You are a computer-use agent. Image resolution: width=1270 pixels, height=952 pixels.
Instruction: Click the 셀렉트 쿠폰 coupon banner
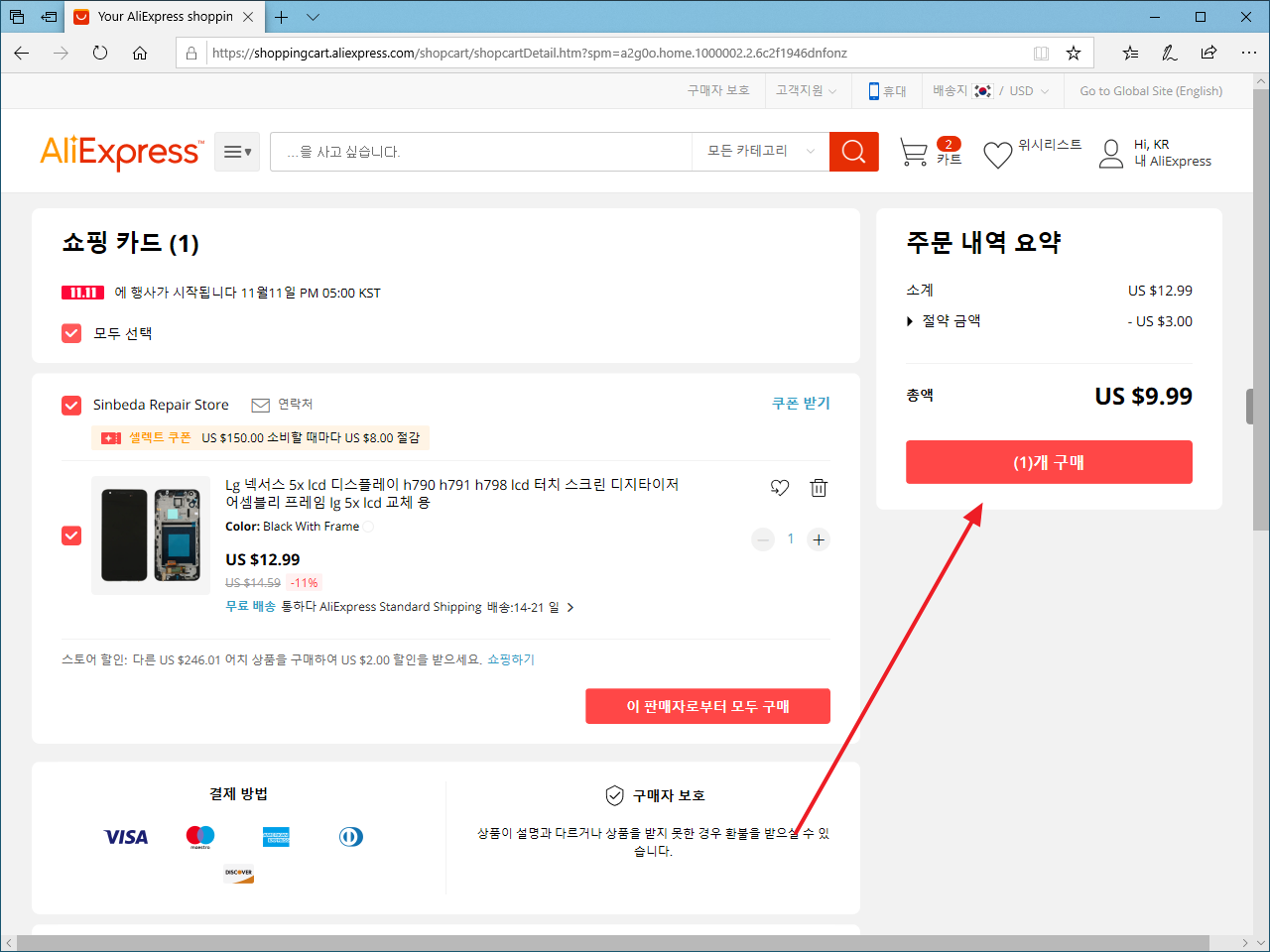click(260, 437)
